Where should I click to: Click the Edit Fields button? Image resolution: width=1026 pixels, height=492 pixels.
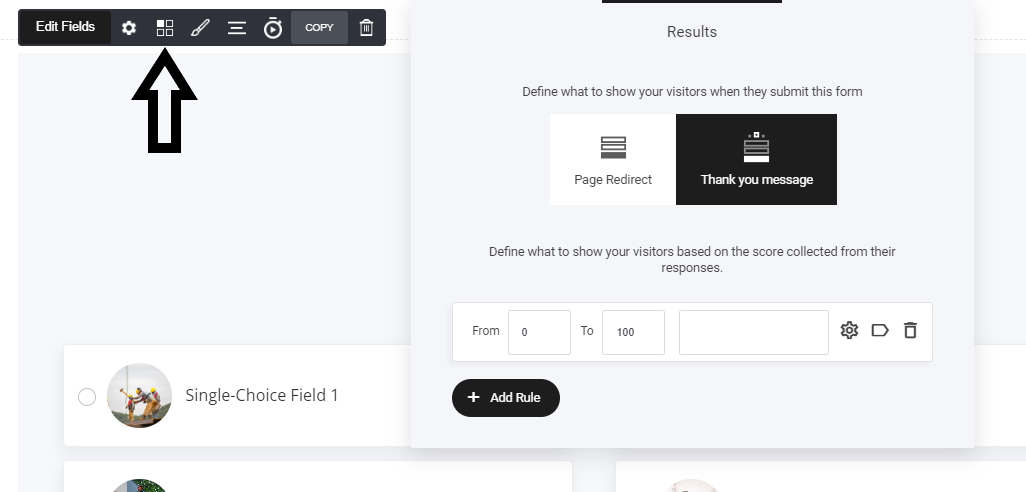(65, 27)
